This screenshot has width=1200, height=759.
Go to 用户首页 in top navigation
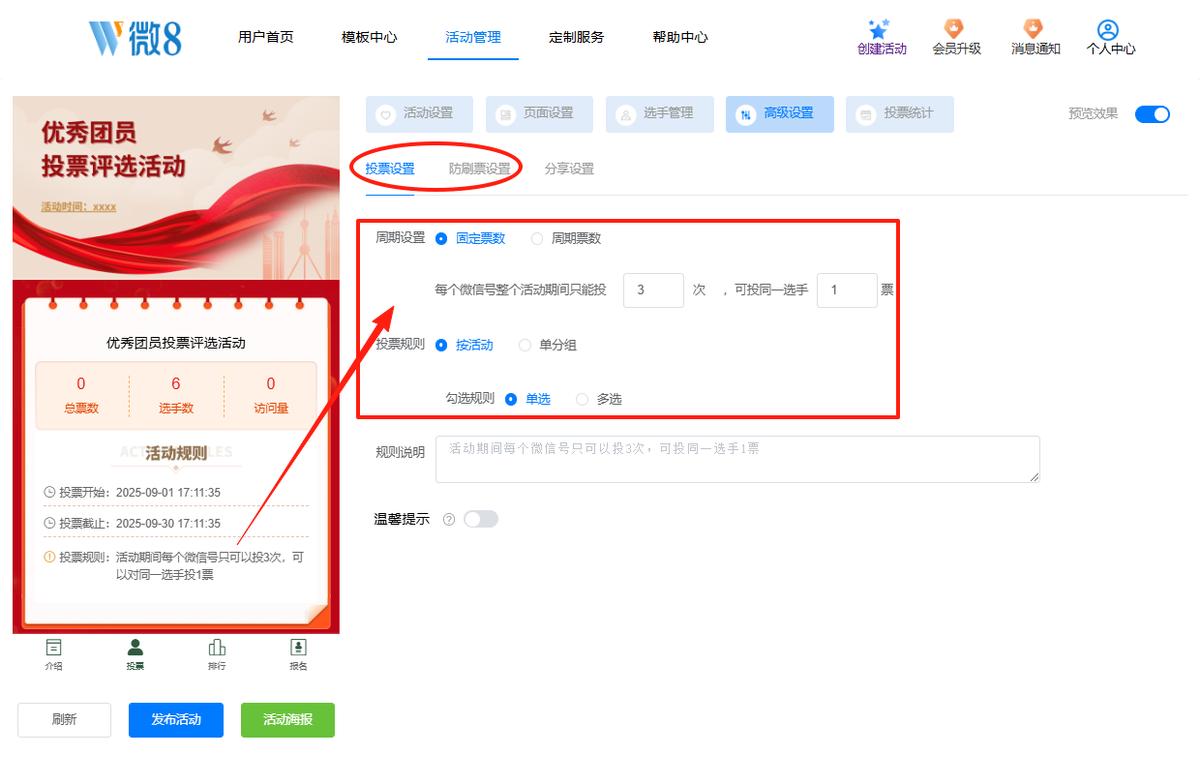266,38
